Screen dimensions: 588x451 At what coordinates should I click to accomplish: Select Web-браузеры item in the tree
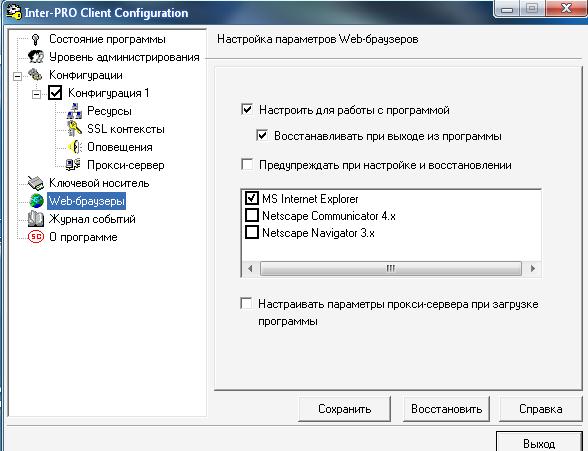click(86, 201)
